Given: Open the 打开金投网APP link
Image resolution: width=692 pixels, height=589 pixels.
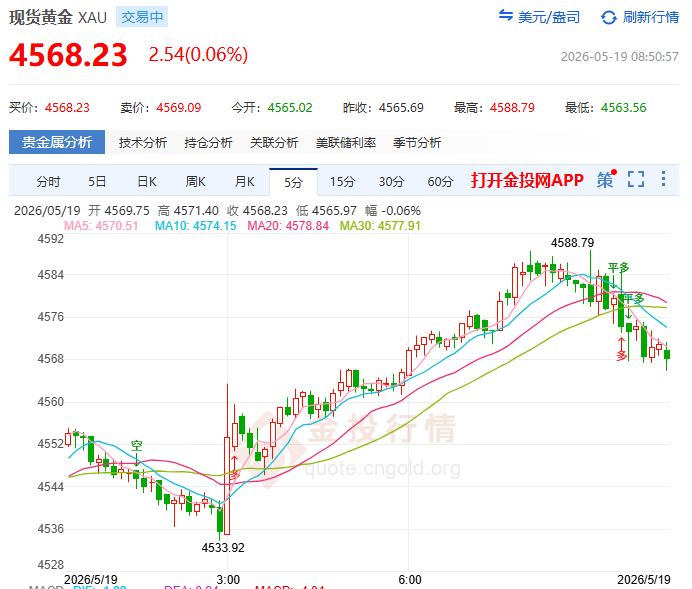Looking at the screenshot, I should pyautogui.click(x=527, y=180).
